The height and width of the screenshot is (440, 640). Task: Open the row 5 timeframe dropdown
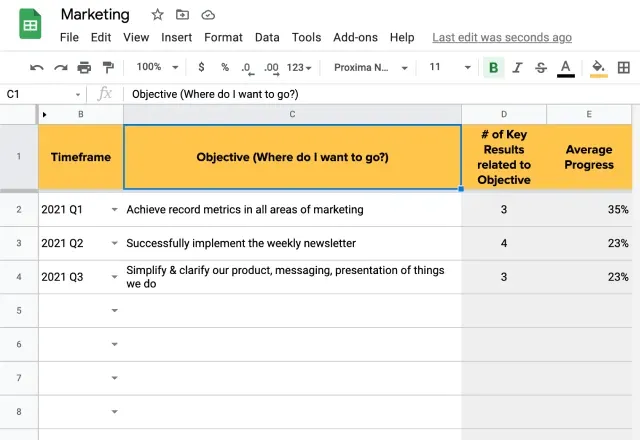[x=114, y=311]
